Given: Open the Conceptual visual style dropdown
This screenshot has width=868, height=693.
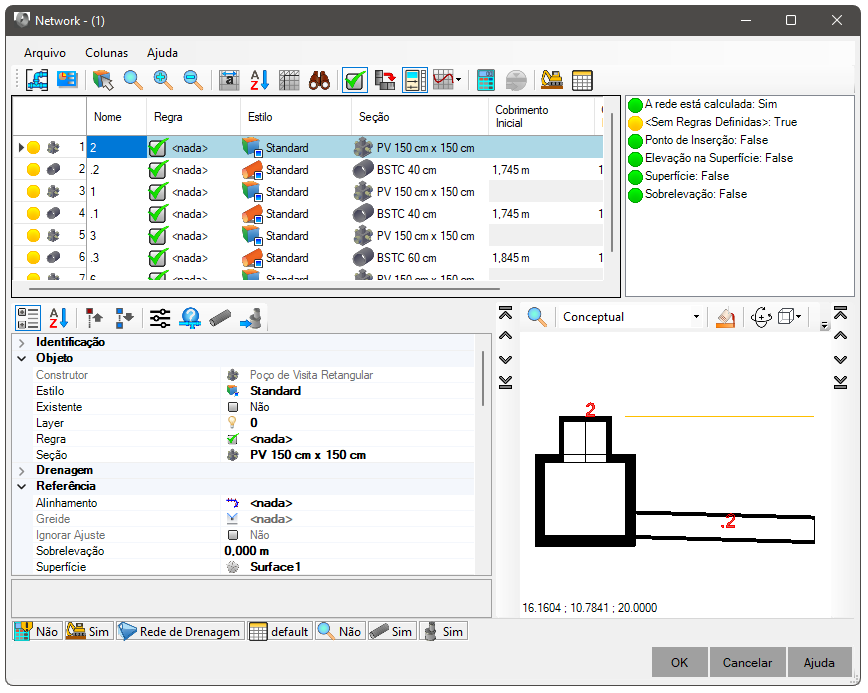Looking at the screenshot, I should tap(696, 317).
